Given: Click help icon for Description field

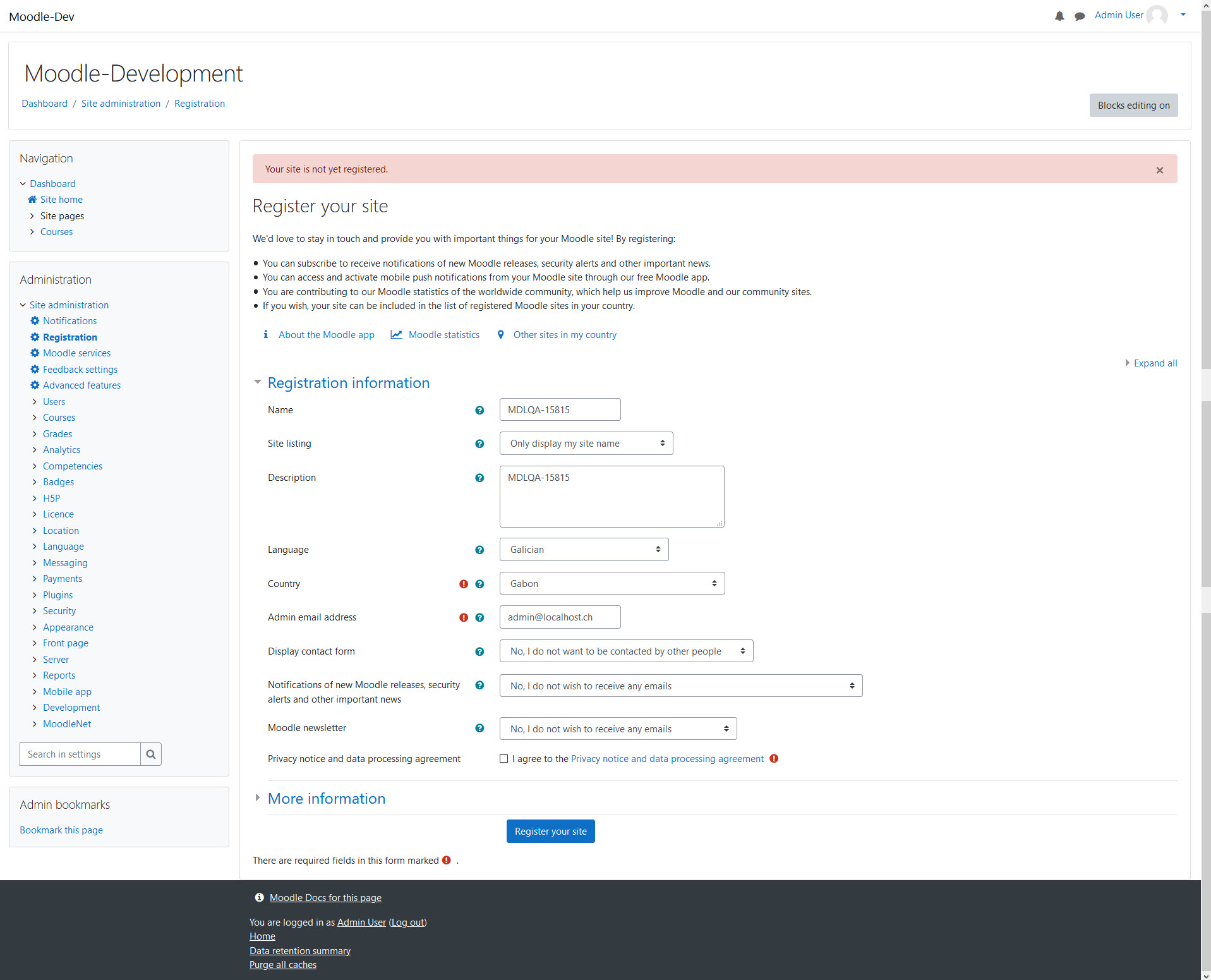Looking at the screenshot, I should coord(479,478).
